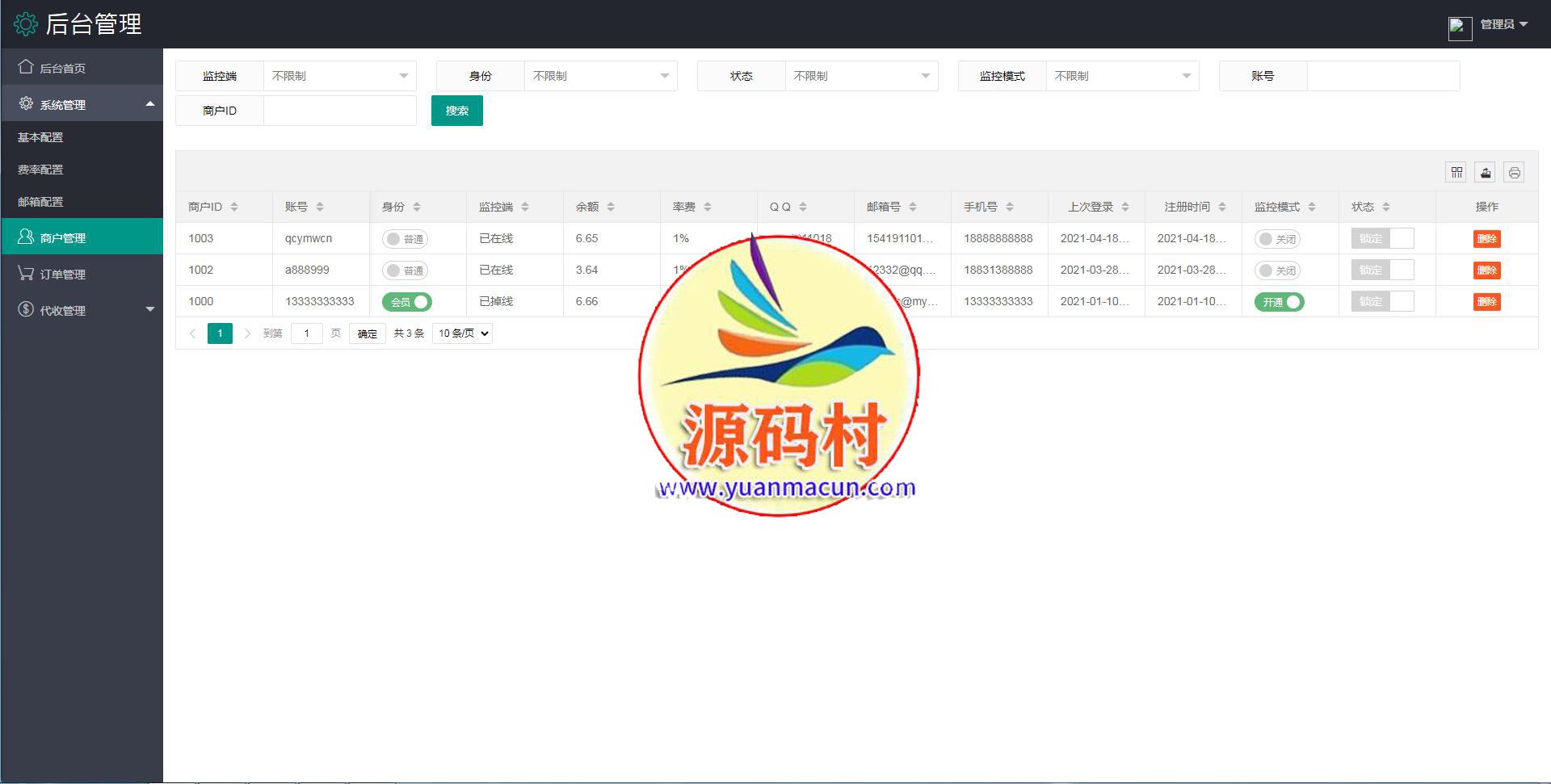Turn off 监控模式 switch for merchant 1000
Image resolution: width=1551 pixels, height=784 pixels.
coord(1279,302)
